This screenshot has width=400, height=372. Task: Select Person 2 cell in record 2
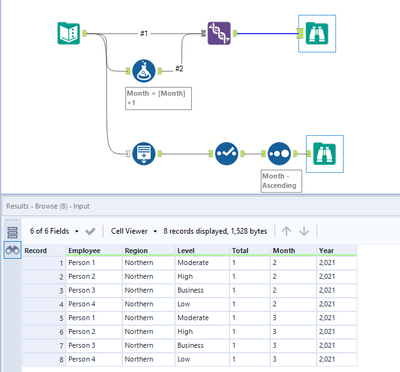(x=94, y=277)
